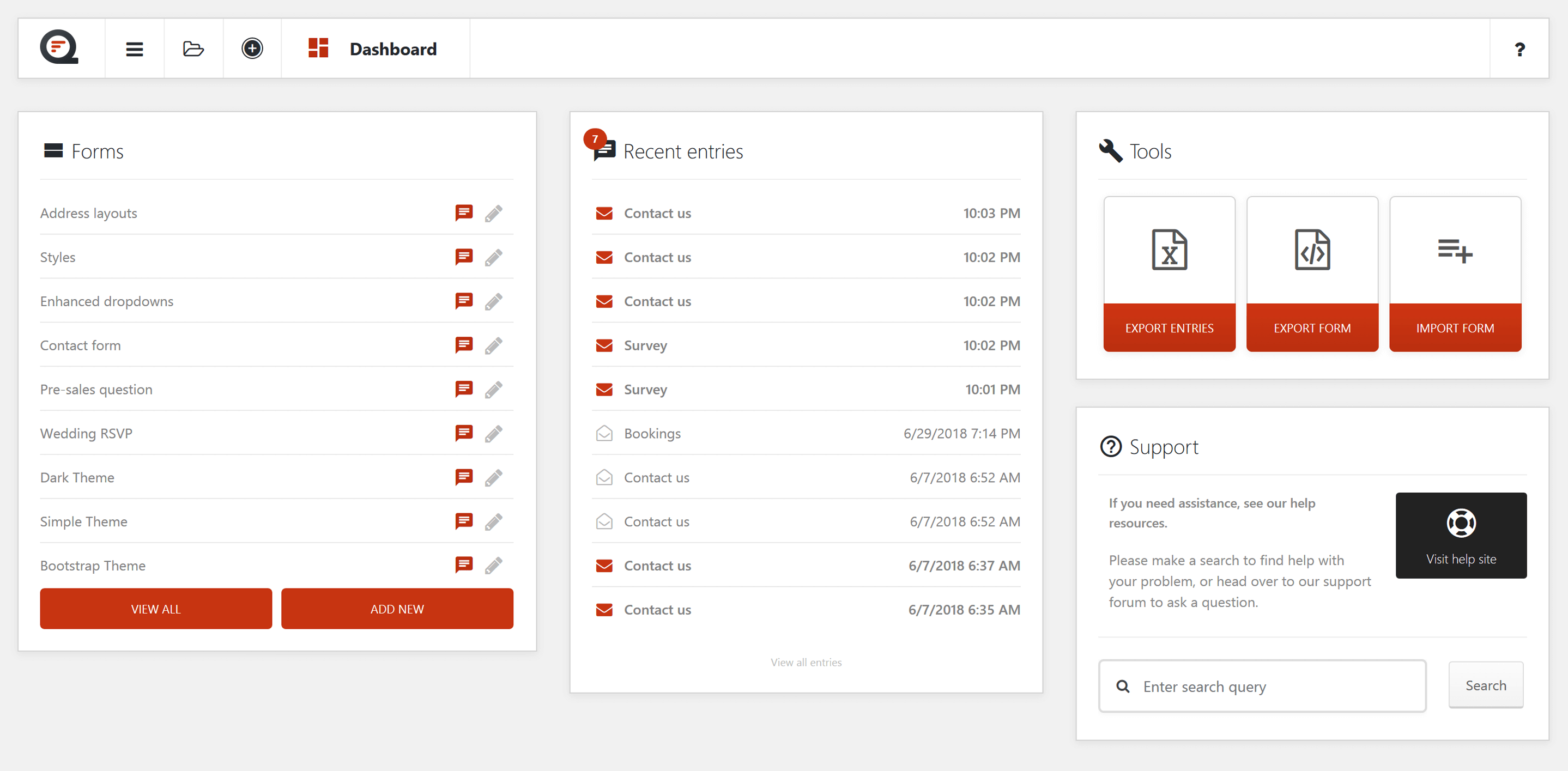Screen dimensions: 1568x771
Task: Click the Quform logo icon
Action: tap(59, 47)
